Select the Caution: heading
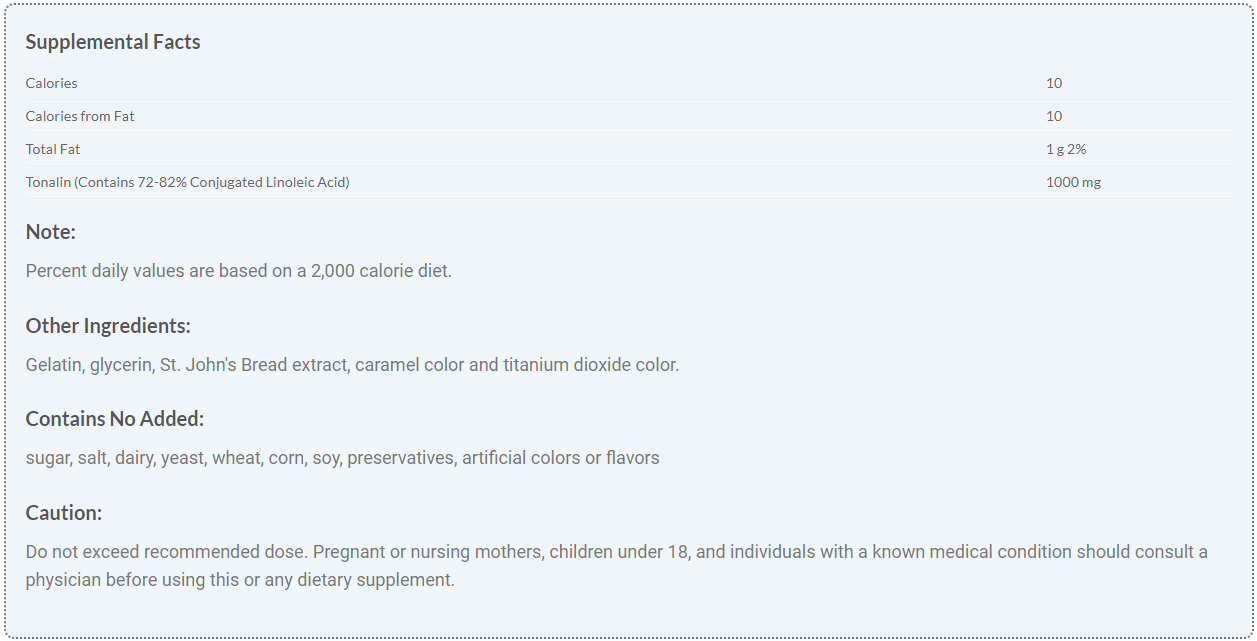The image size is (1257, 641). (64, 513)
